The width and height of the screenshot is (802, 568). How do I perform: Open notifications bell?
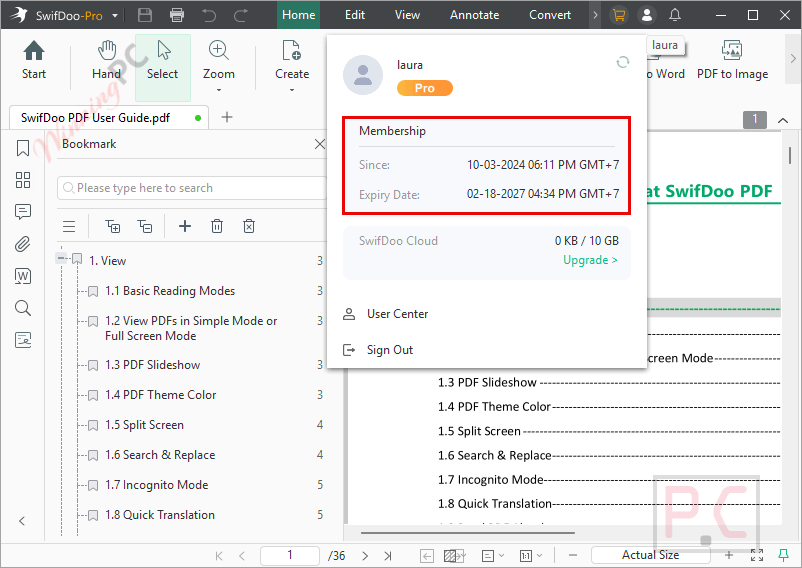(x=675, y=15)
